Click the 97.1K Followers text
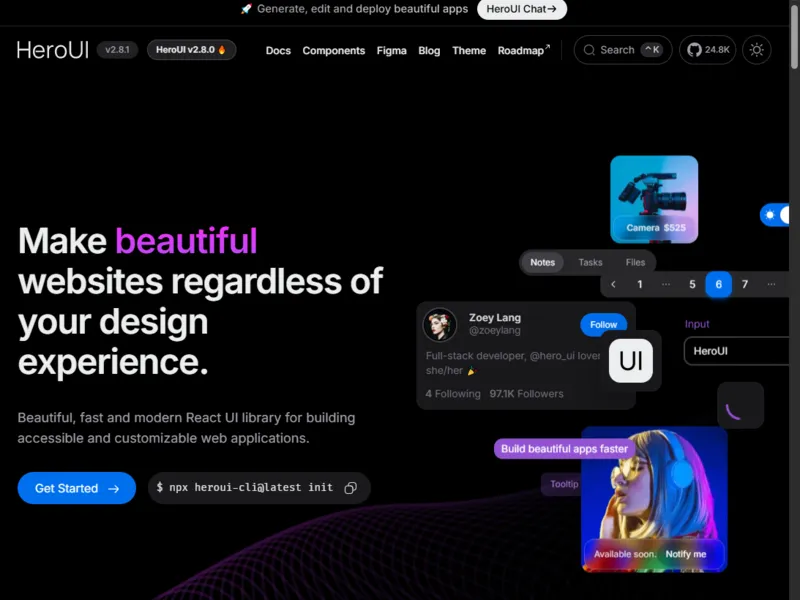800x600 pixels. click(527, 394)
